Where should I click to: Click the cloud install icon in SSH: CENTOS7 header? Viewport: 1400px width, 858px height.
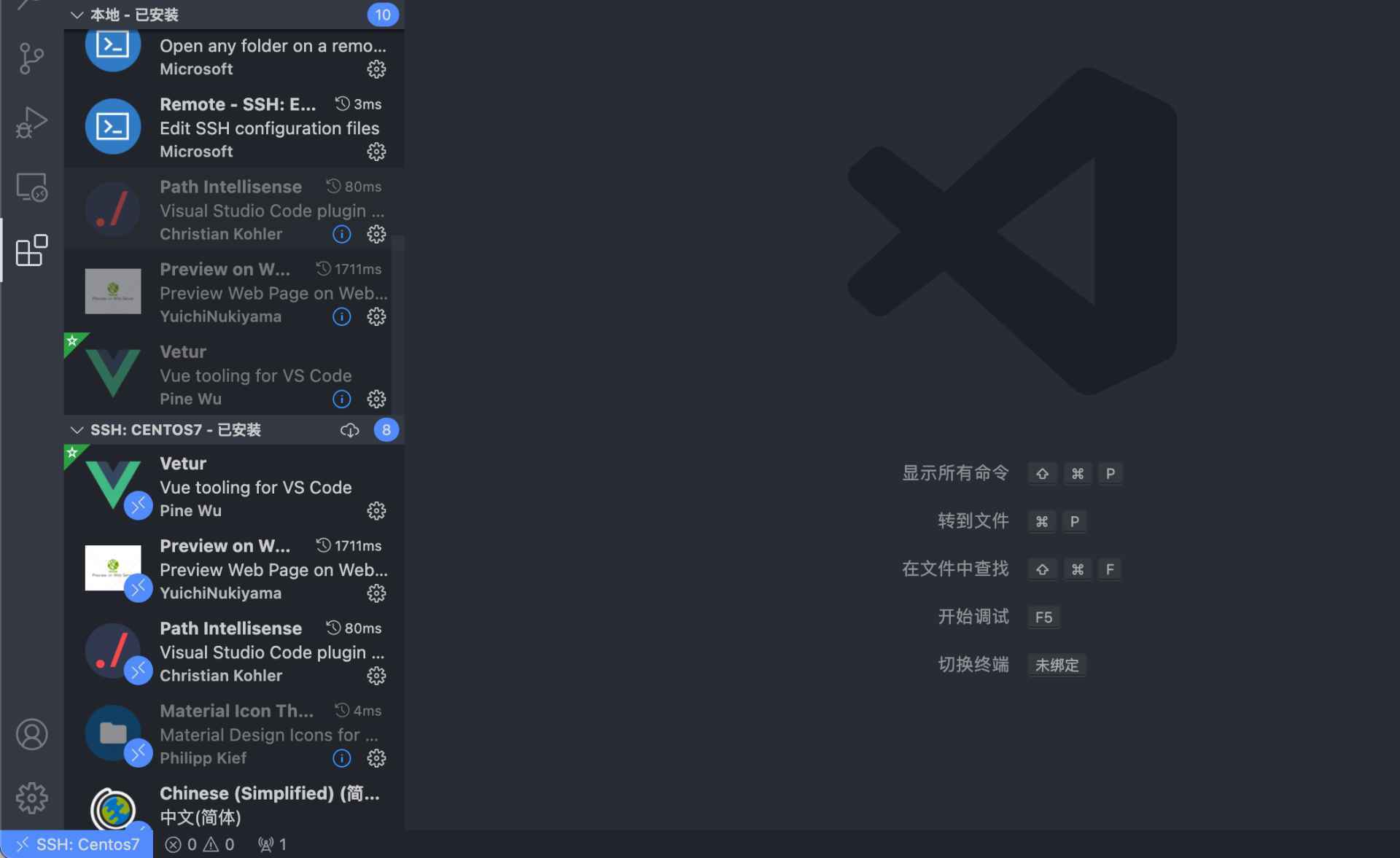(x=349, y=430)
